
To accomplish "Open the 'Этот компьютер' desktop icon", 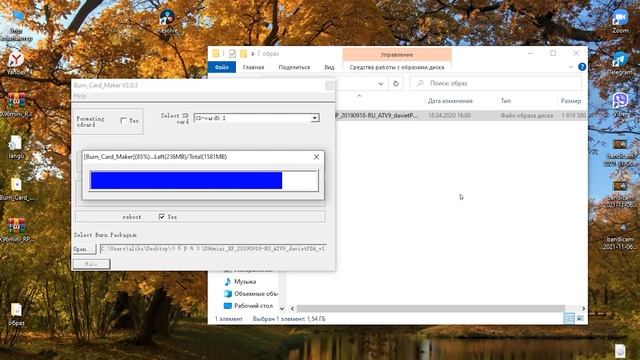I will 16,25.
